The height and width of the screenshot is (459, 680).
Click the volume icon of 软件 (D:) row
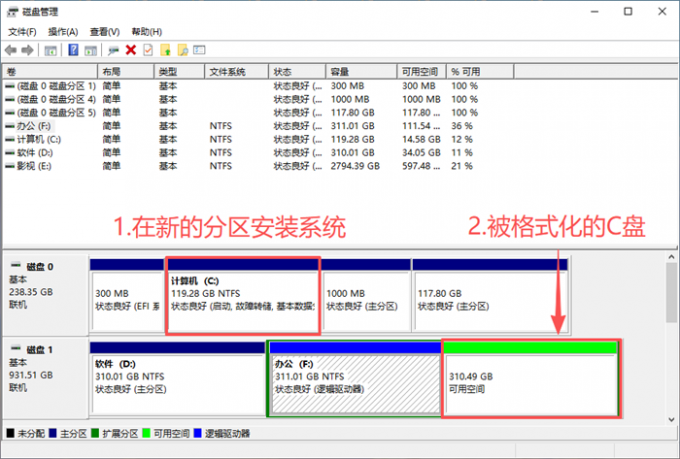[10, 153]
